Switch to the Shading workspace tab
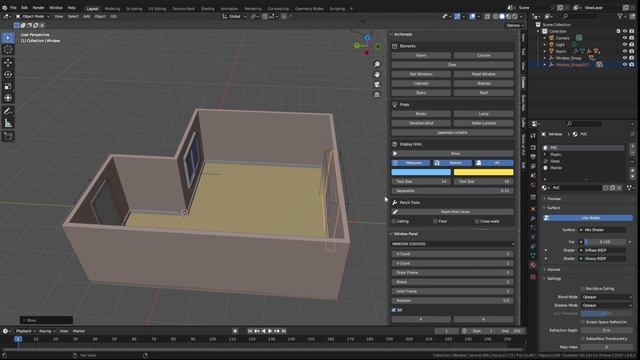Image resolution: width=640 pixels, height=360 pixels. [x=207, y=9]
